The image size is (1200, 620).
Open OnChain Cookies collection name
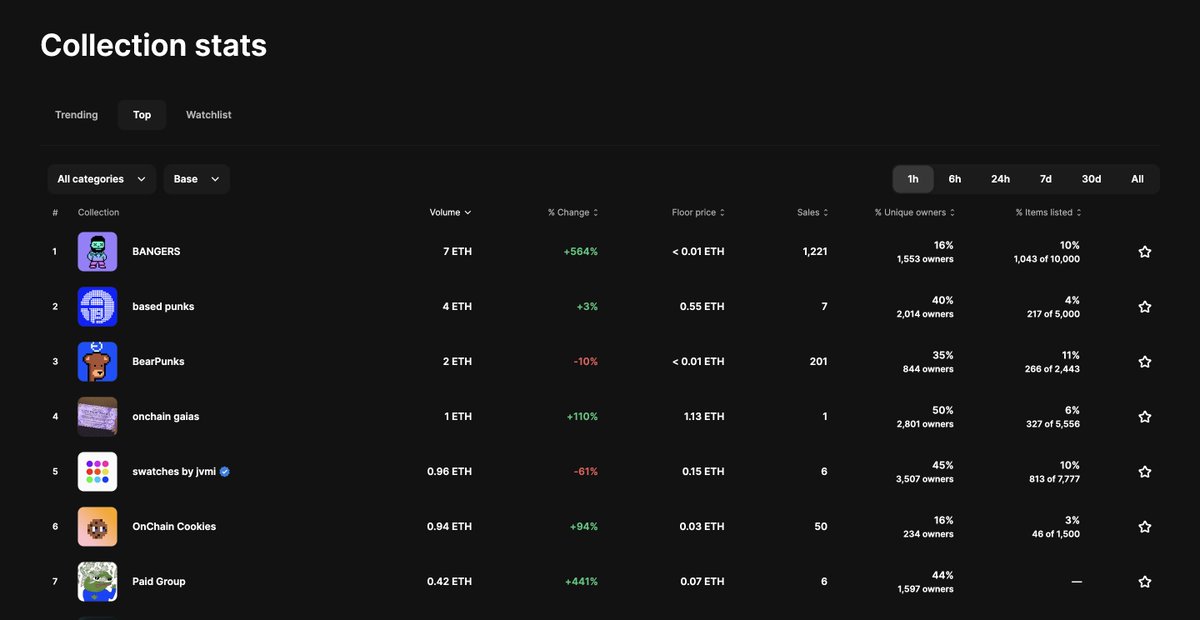click(174, 527)
